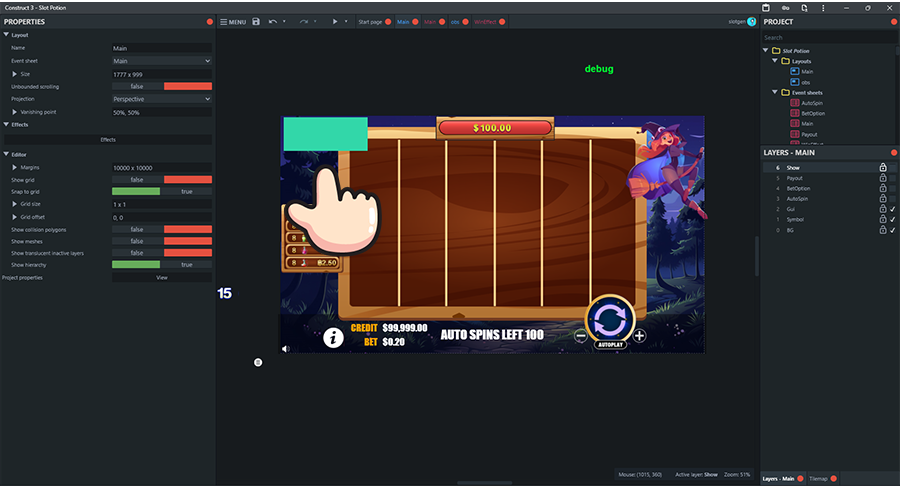The height and width of the screenshot is (488, 900).
Task: Collapse the Effects properties section
Action: pos(6,125)
